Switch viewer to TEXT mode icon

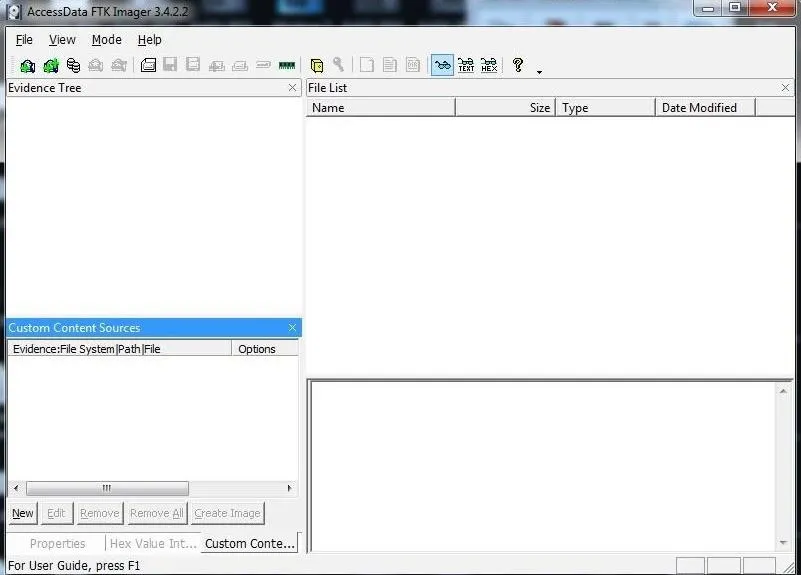coord(466,65)
